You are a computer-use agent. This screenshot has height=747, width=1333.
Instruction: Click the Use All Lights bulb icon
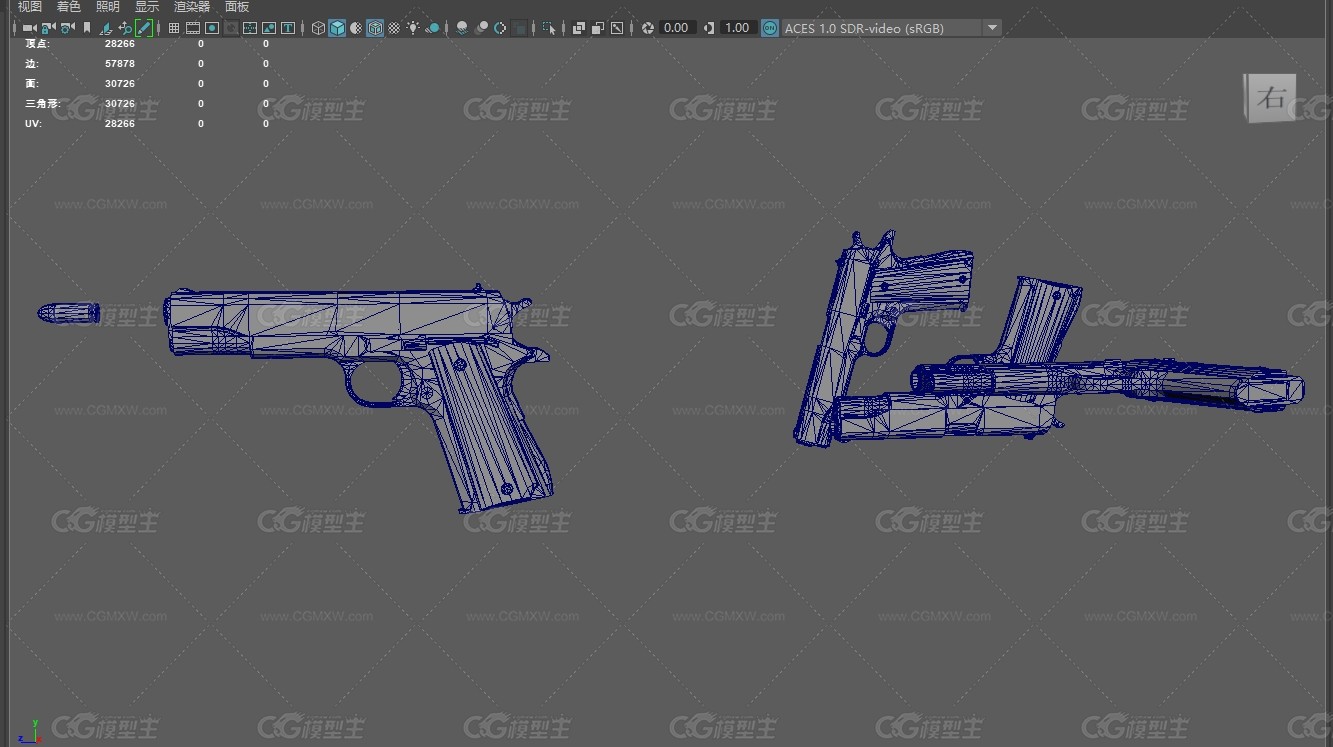[x=413, y=28]
